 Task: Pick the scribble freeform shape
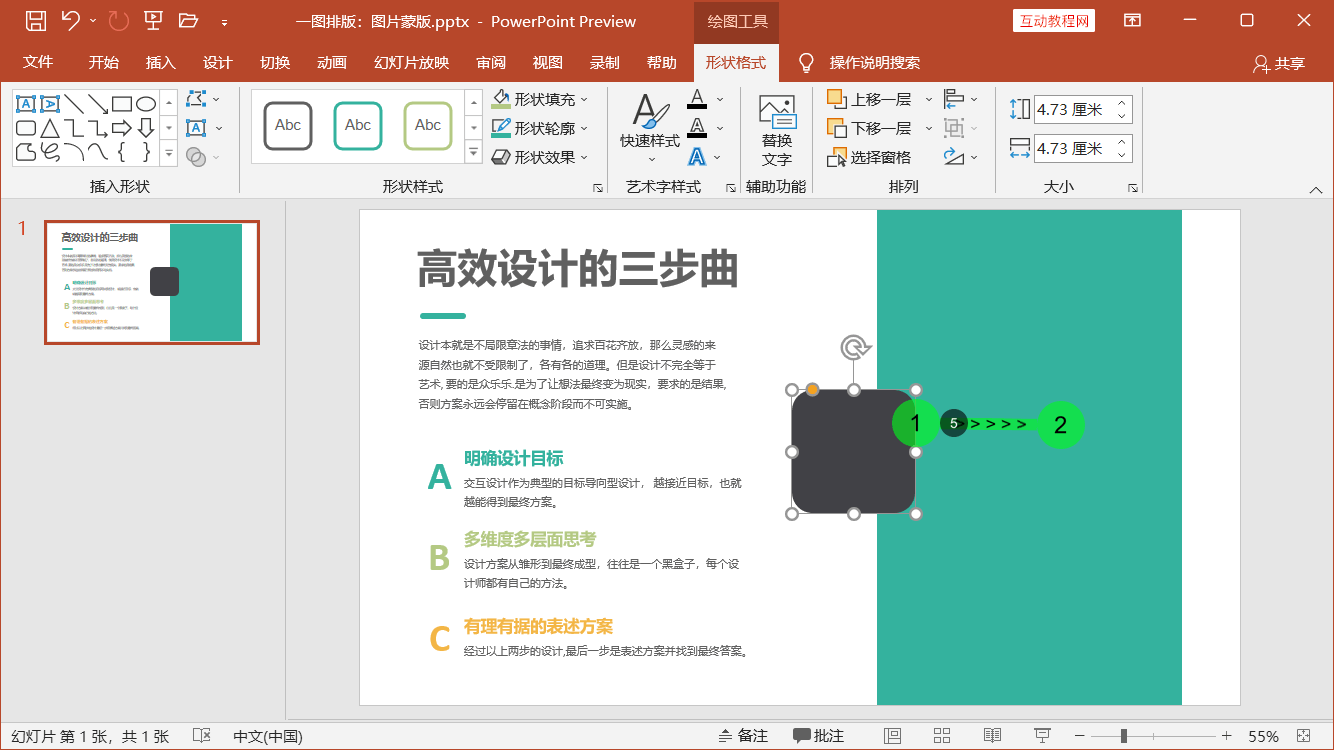click(x=50, y=152)
